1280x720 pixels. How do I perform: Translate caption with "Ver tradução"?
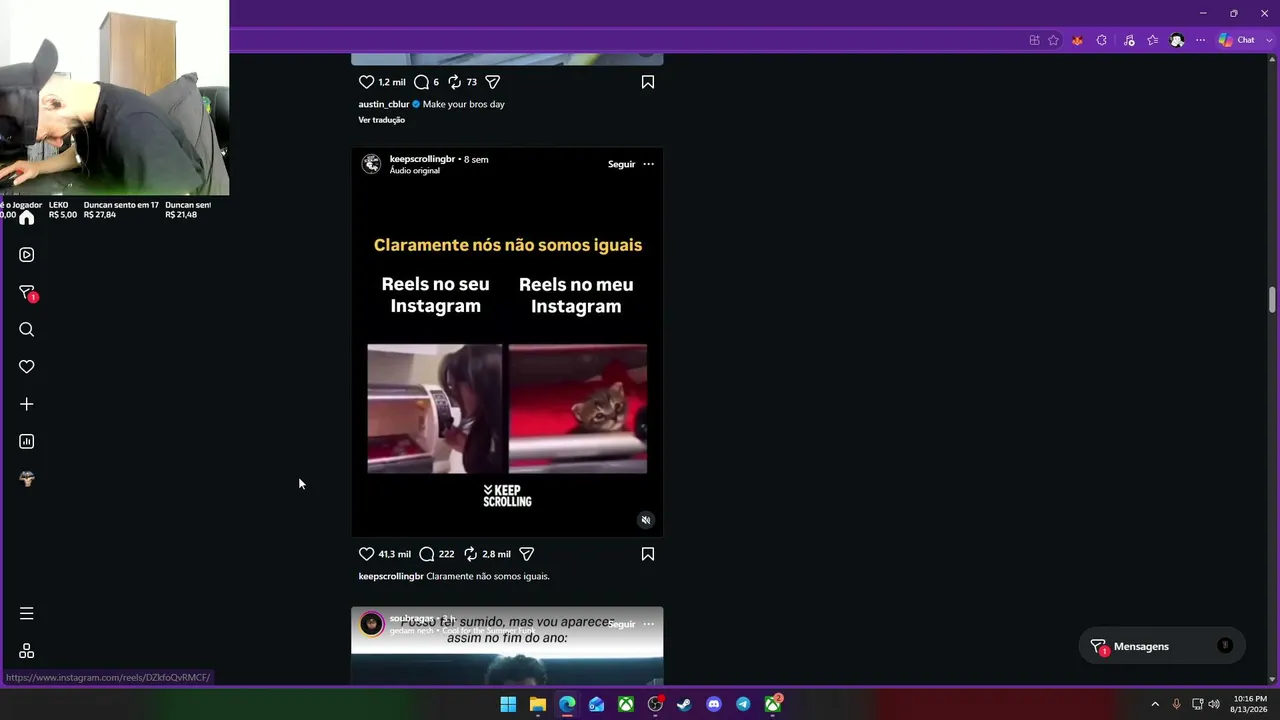(382, 120)
